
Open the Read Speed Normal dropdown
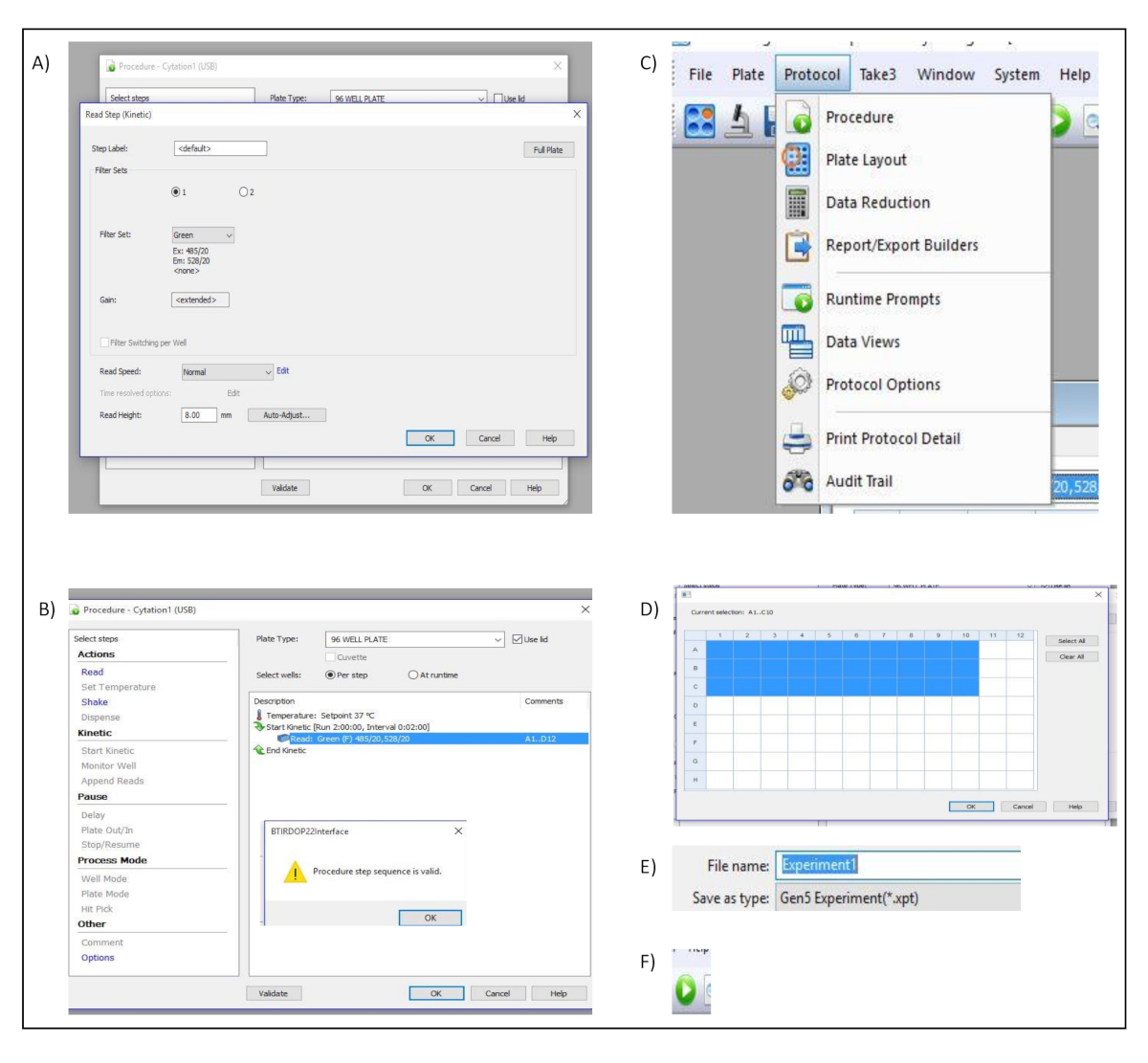point(228,372)
